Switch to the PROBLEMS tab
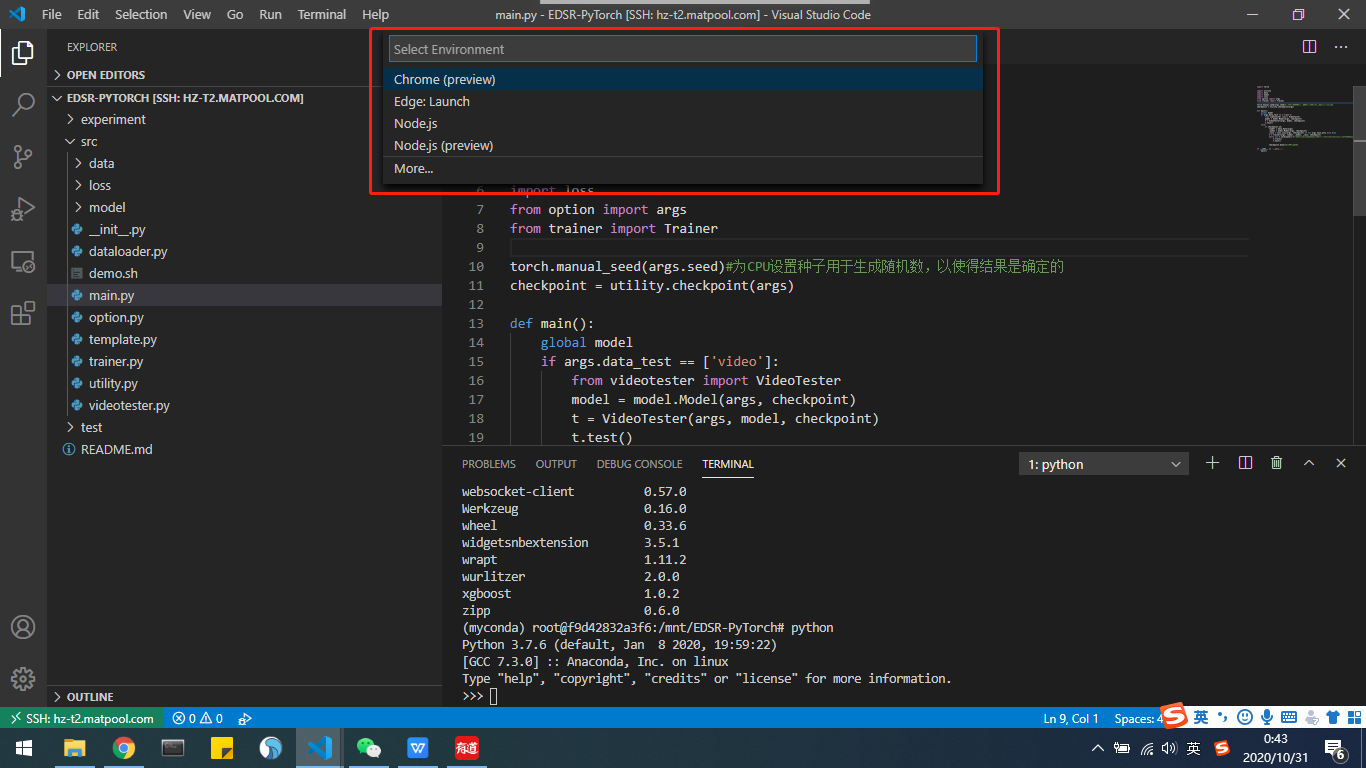The height and width of the screenshot is (768, 1366). pos(489,464)
